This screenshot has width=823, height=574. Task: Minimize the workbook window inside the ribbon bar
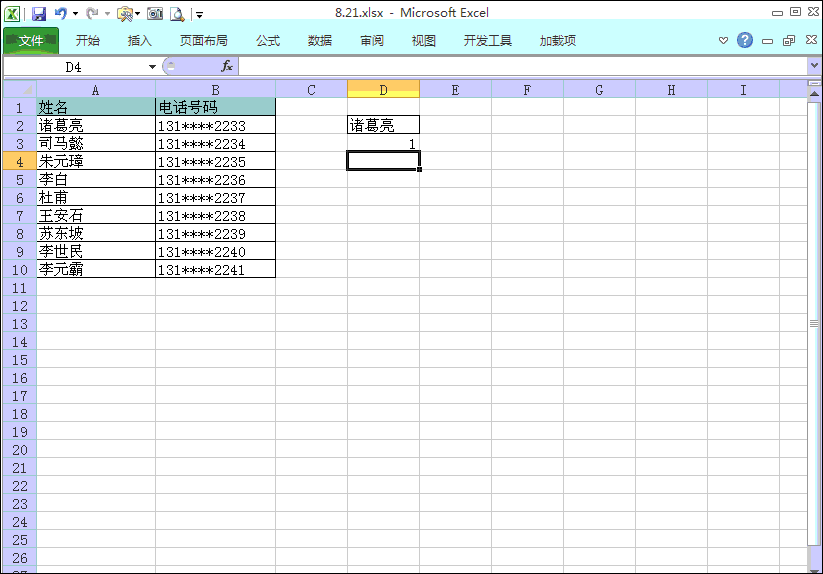(x=767, y=41)
